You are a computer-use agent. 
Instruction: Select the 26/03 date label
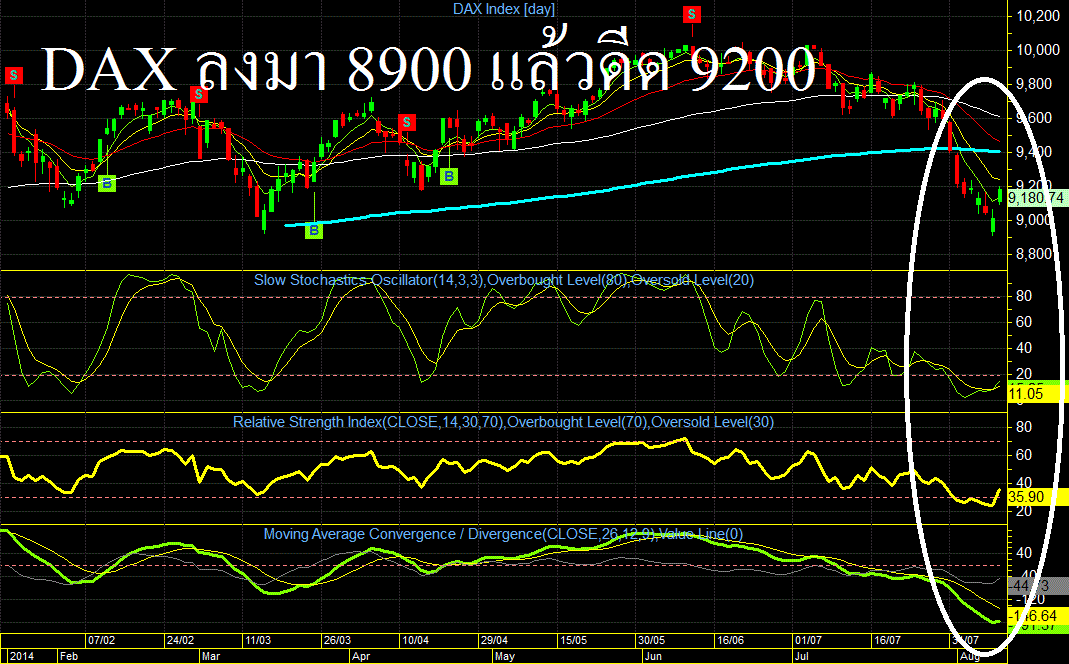pos(337,640)
